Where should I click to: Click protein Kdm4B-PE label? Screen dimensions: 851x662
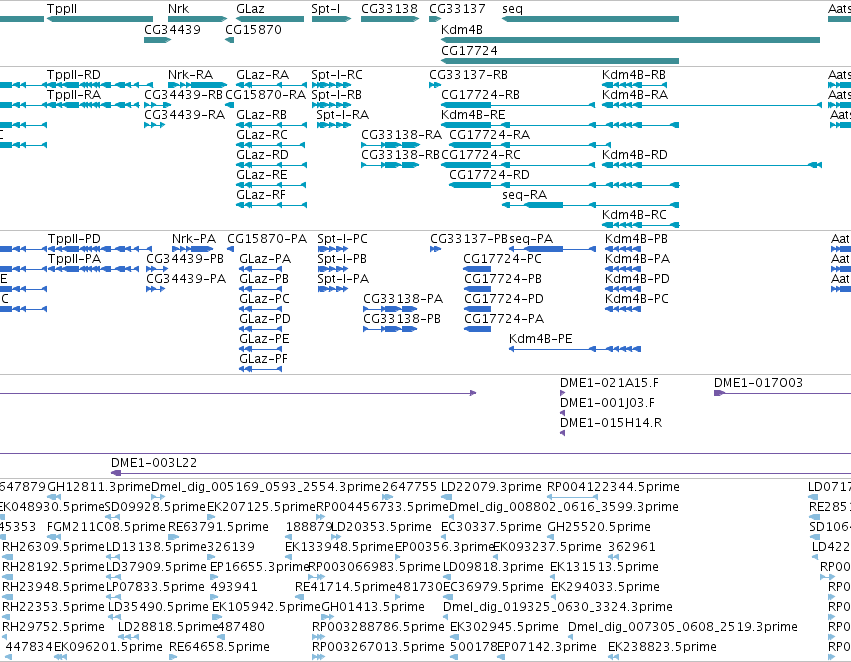pyautogui.click(x=541, y=339)
